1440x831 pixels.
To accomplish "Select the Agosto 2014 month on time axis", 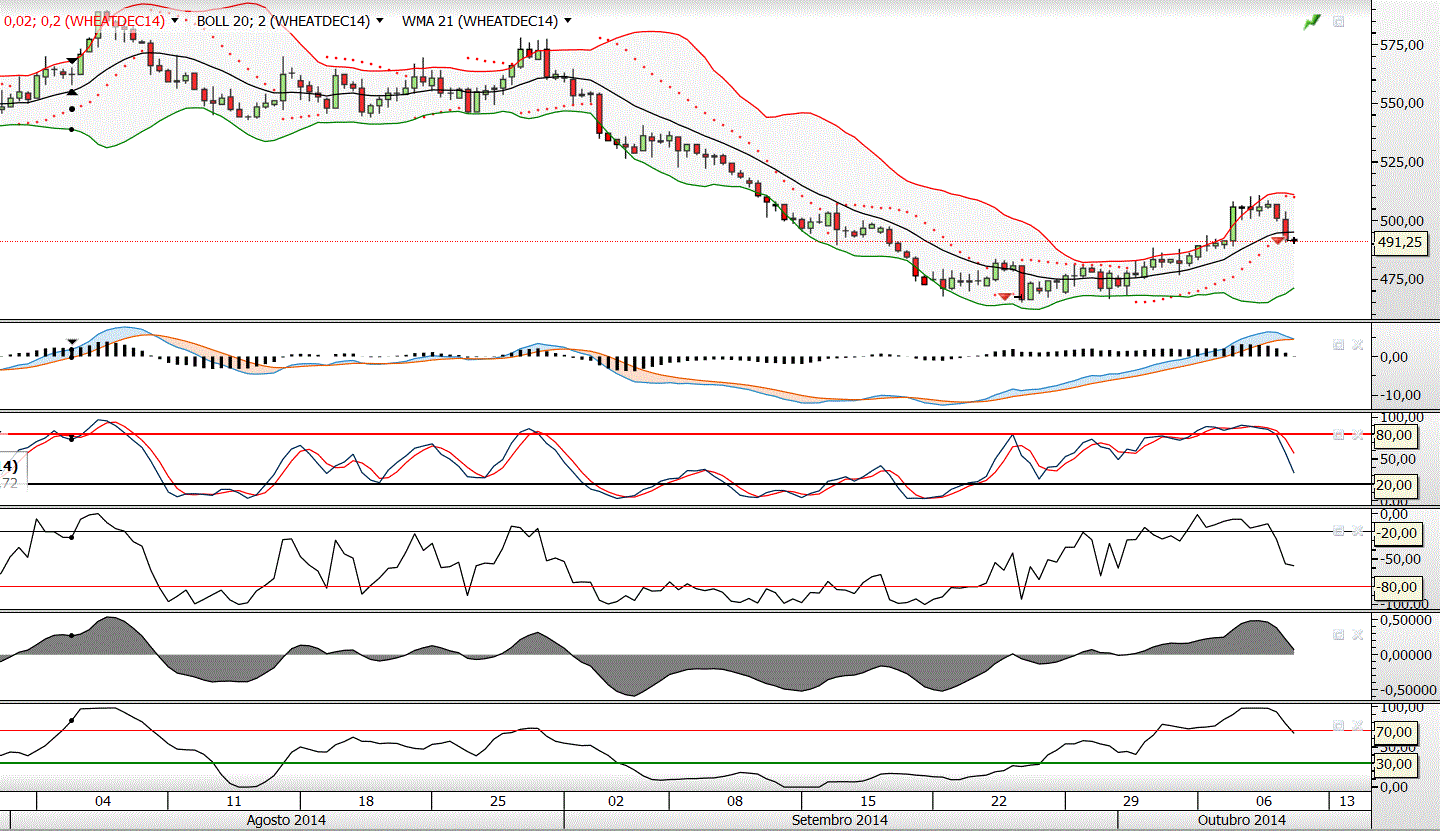I will [x=285, y=820].
